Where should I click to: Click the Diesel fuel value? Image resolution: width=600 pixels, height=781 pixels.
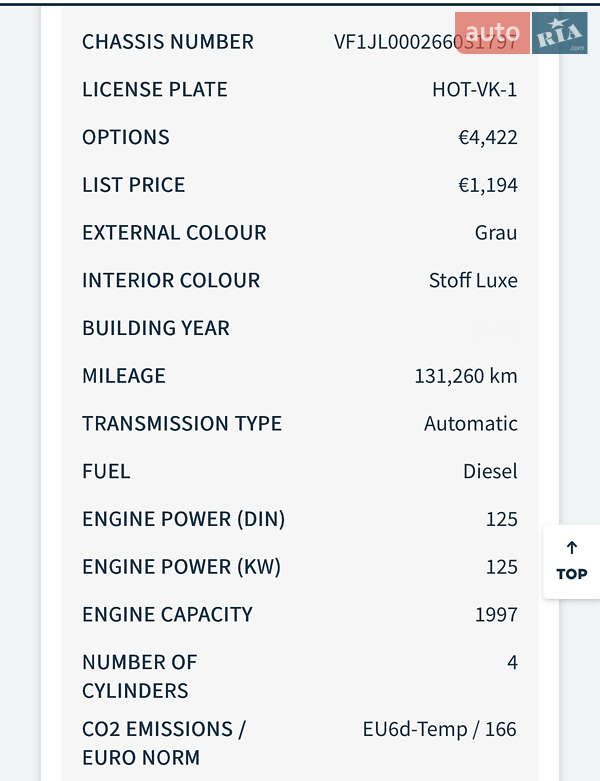[490, 471]
